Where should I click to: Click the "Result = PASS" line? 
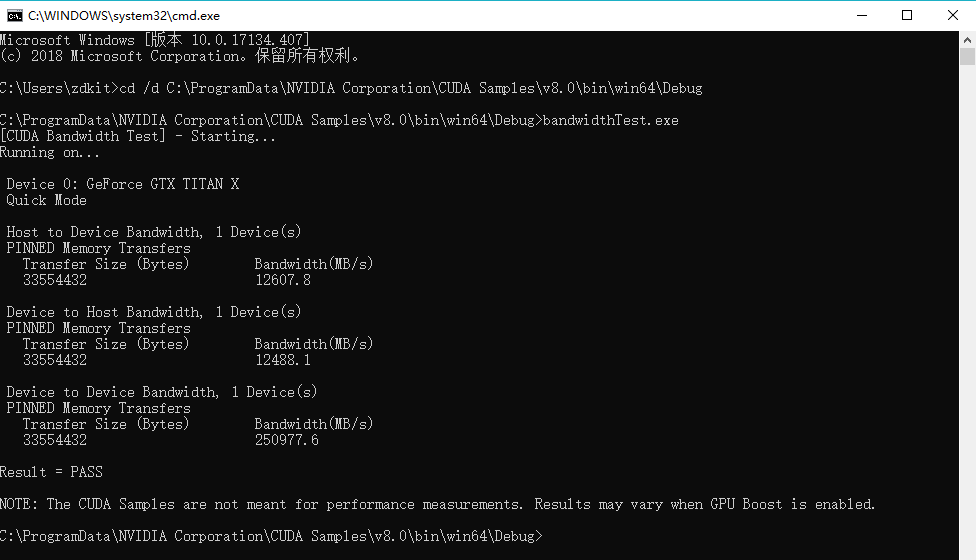[x=51, y=472]
